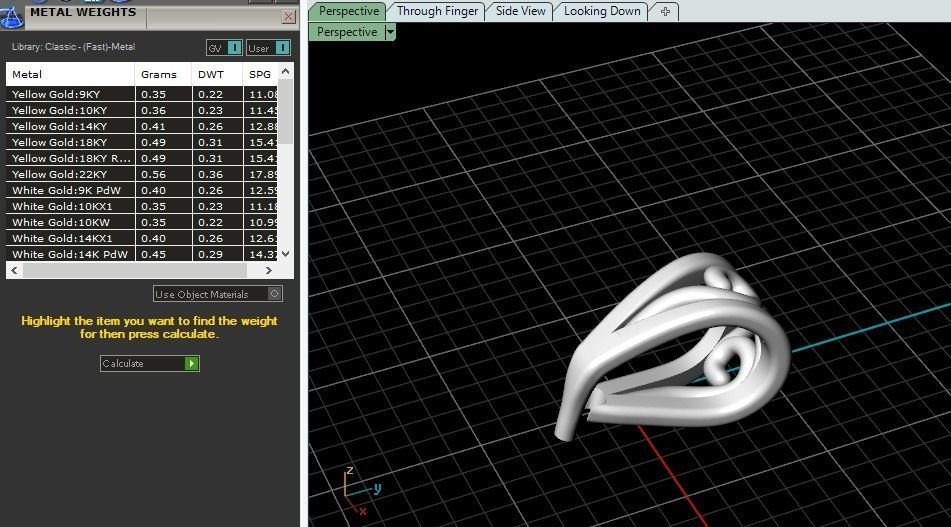This screenshot has height=527, width=951.
Task: Click the vertical scrollbar thumb
Action: pyautogui.click(x=286, y=112)
